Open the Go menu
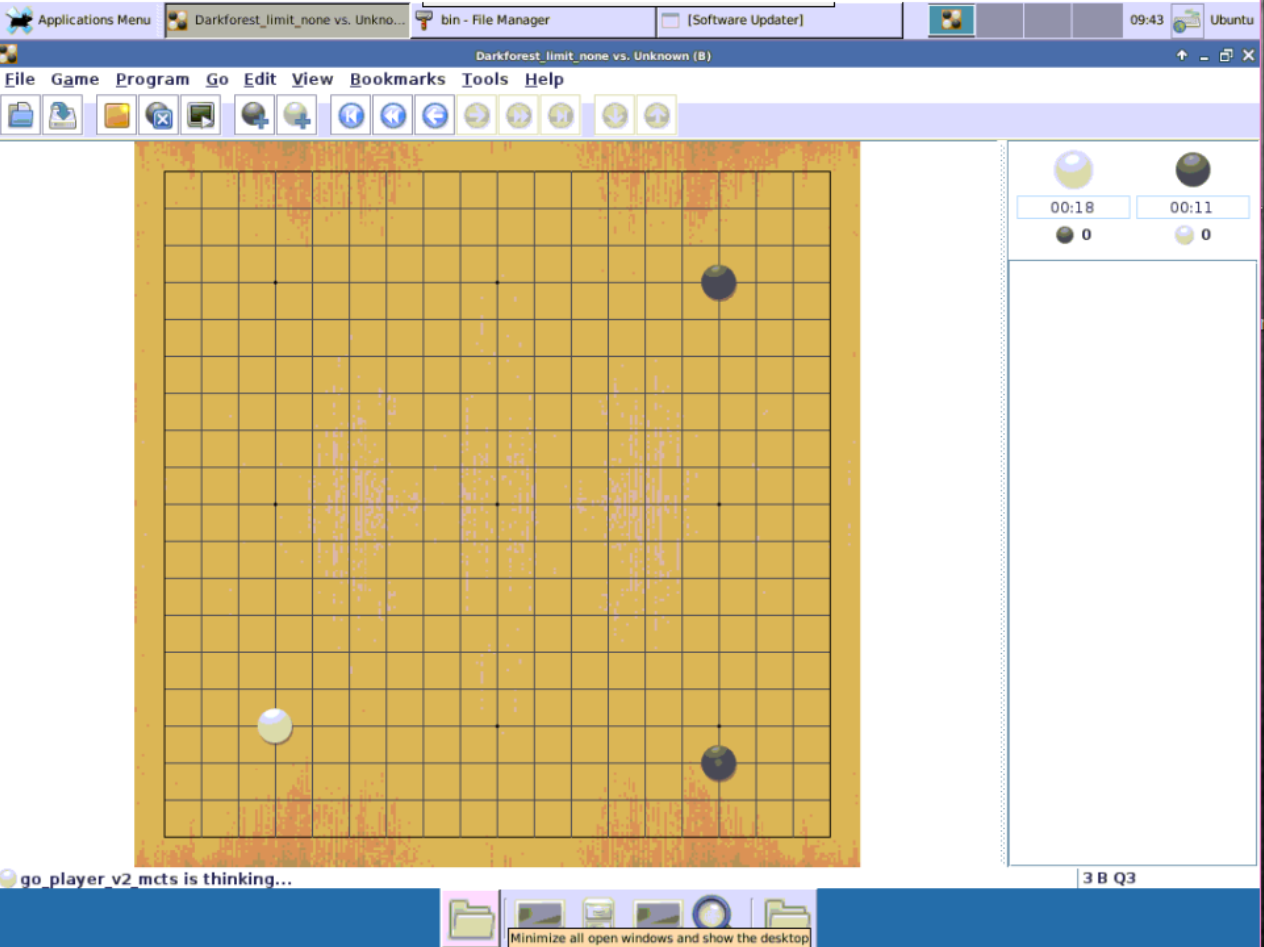 pos(217,79)
